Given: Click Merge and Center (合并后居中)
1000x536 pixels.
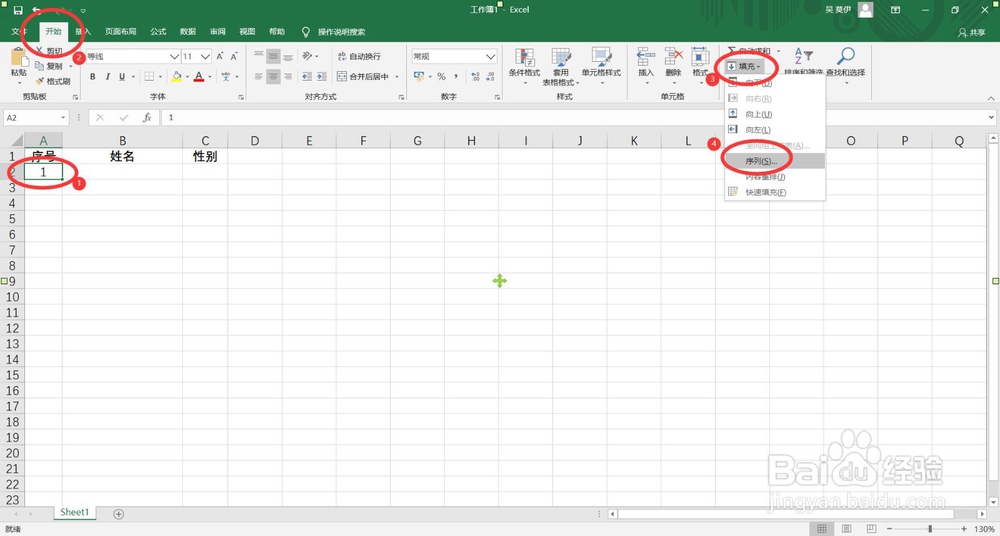Looking at the screenshot, I should pos(362,77).
